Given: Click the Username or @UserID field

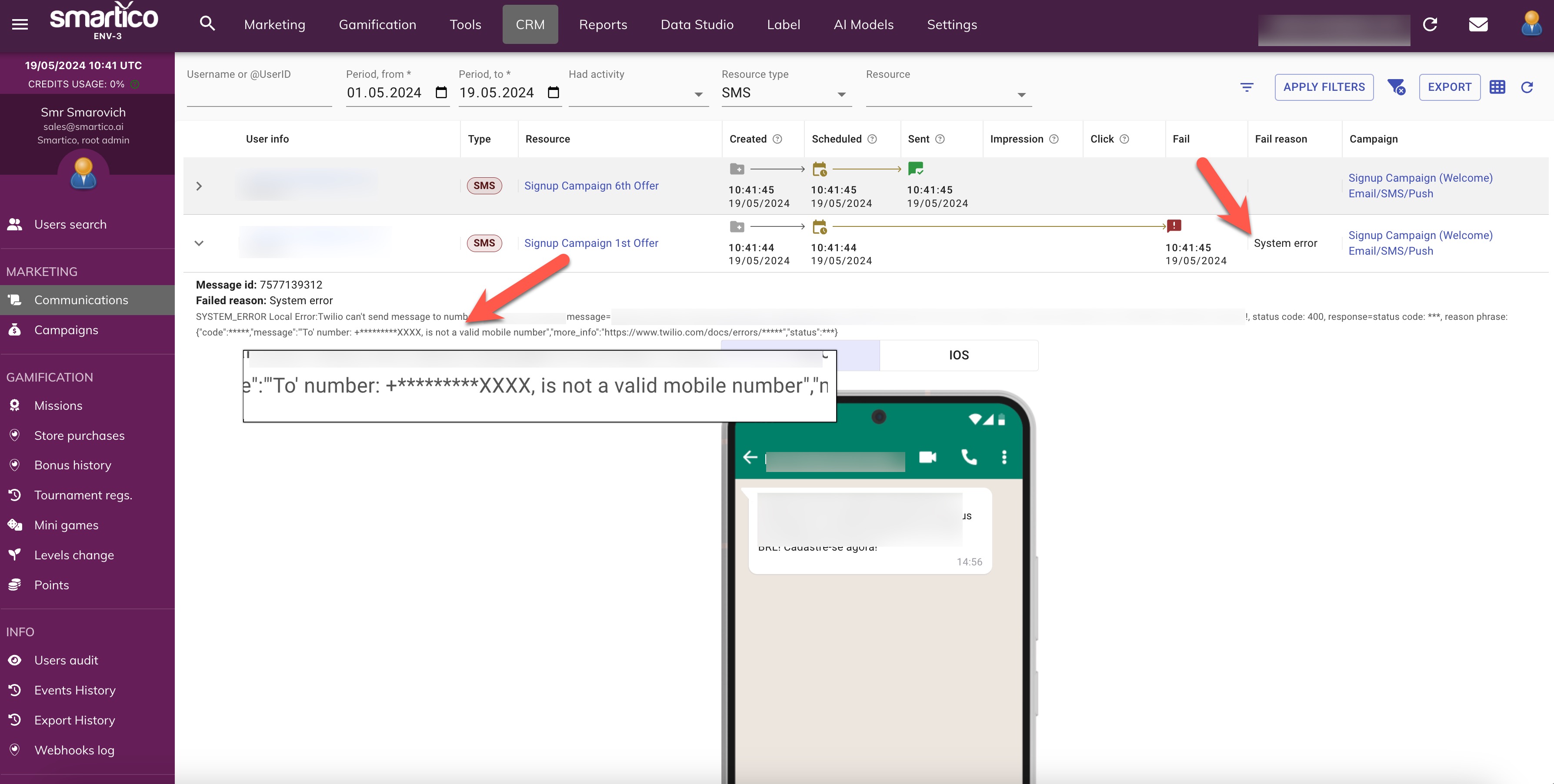Looking at the screenshot, I should tap(259, 93).
